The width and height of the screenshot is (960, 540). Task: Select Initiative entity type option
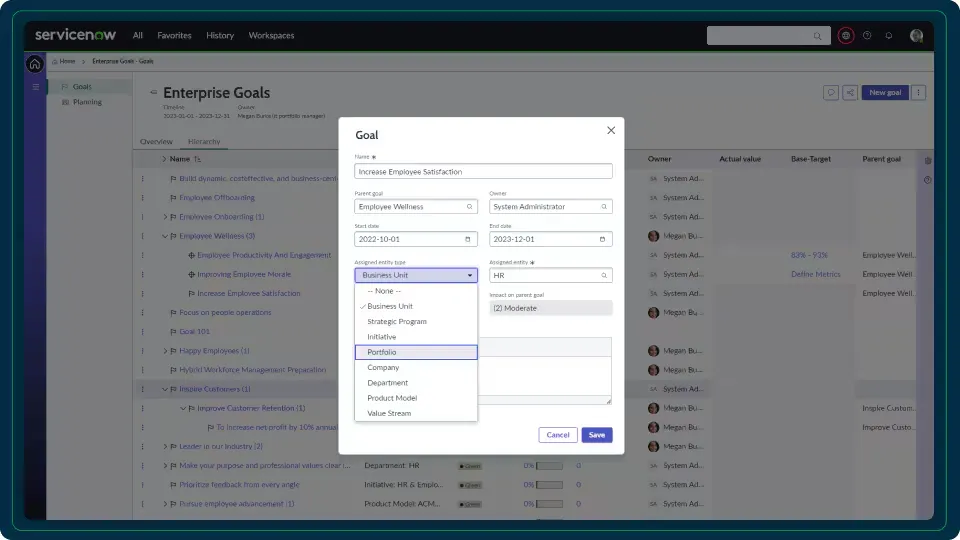pos(416,337)
